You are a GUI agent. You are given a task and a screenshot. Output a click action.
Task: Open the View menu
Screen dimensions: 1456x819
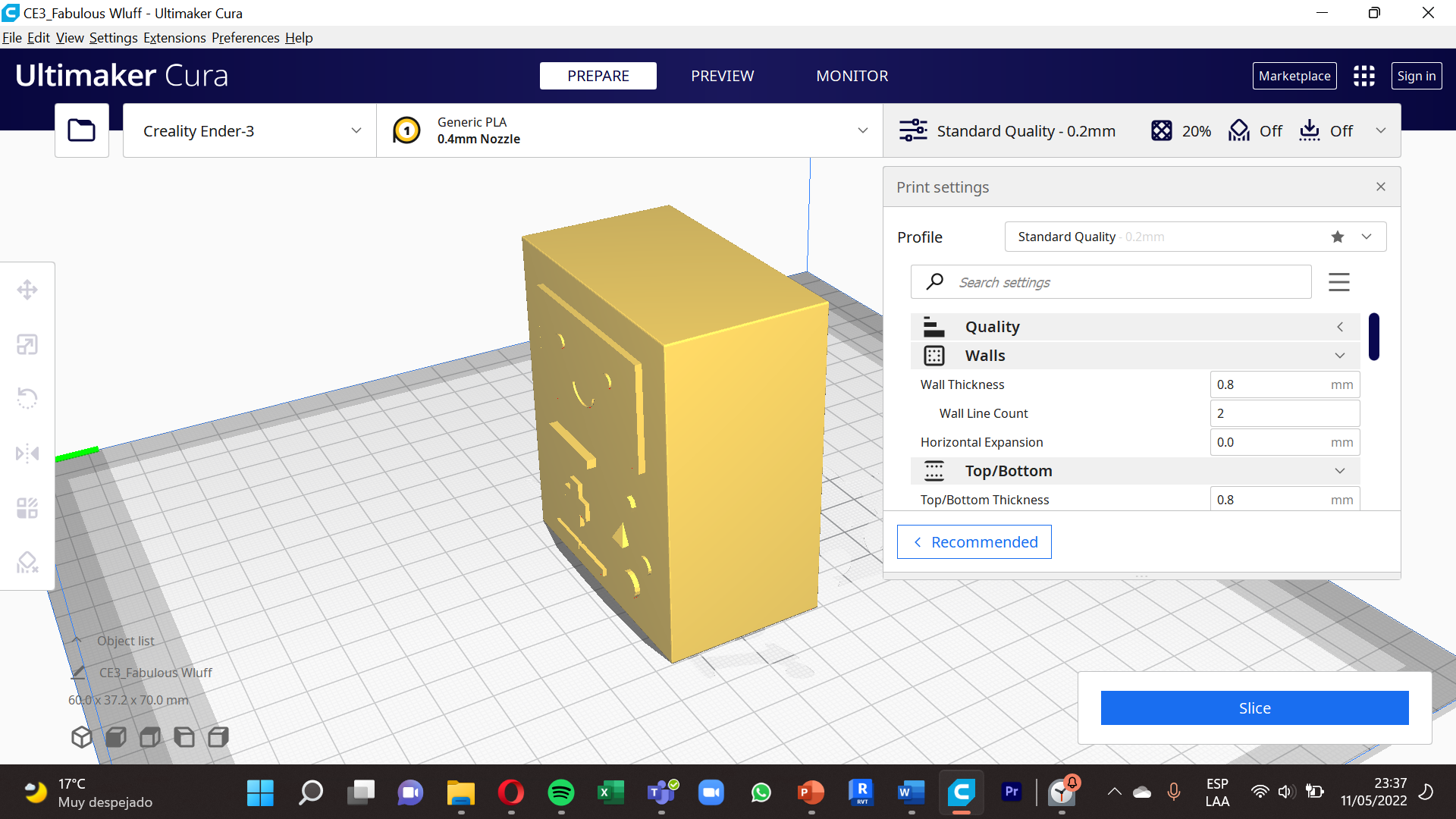[x=70, y=38]
